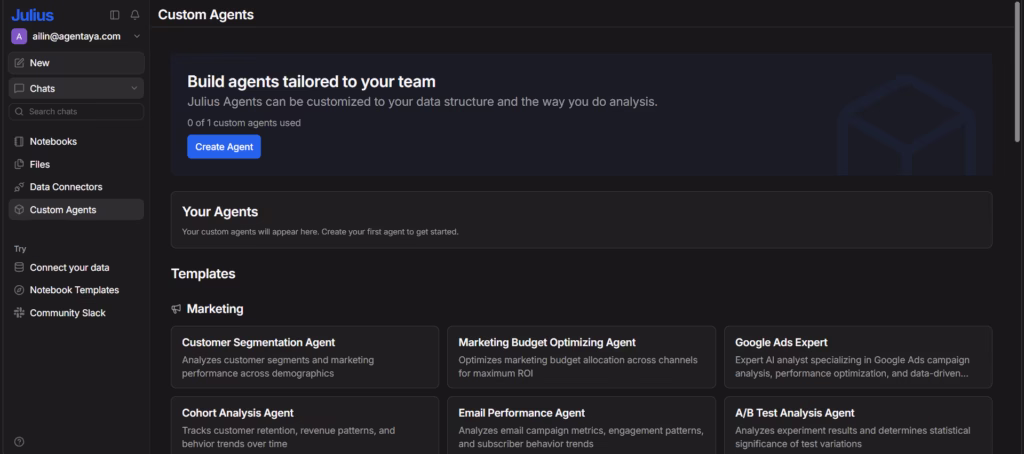Click the Custom Agents page title

[206, 14]
